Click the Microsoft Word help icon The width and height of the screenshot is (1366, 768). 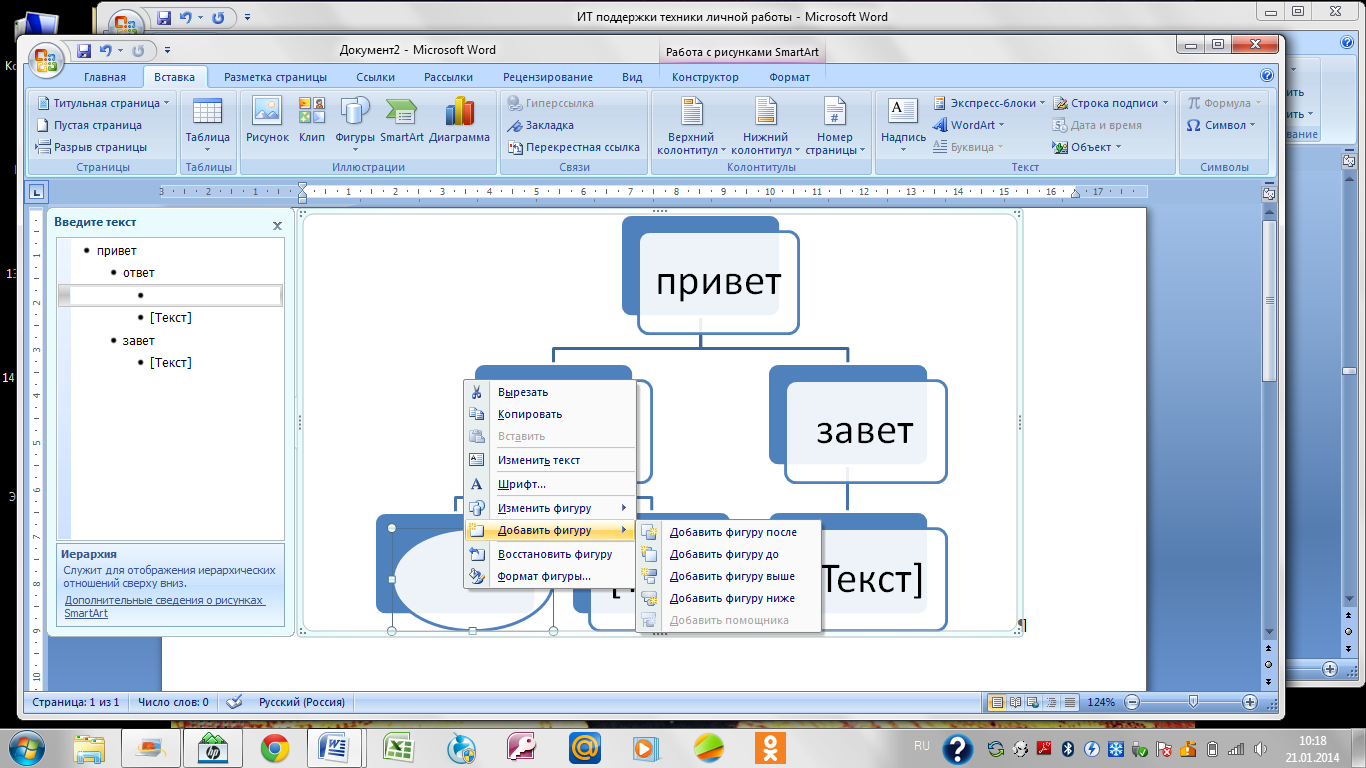pyautogui.click(x=1267, y=76)
